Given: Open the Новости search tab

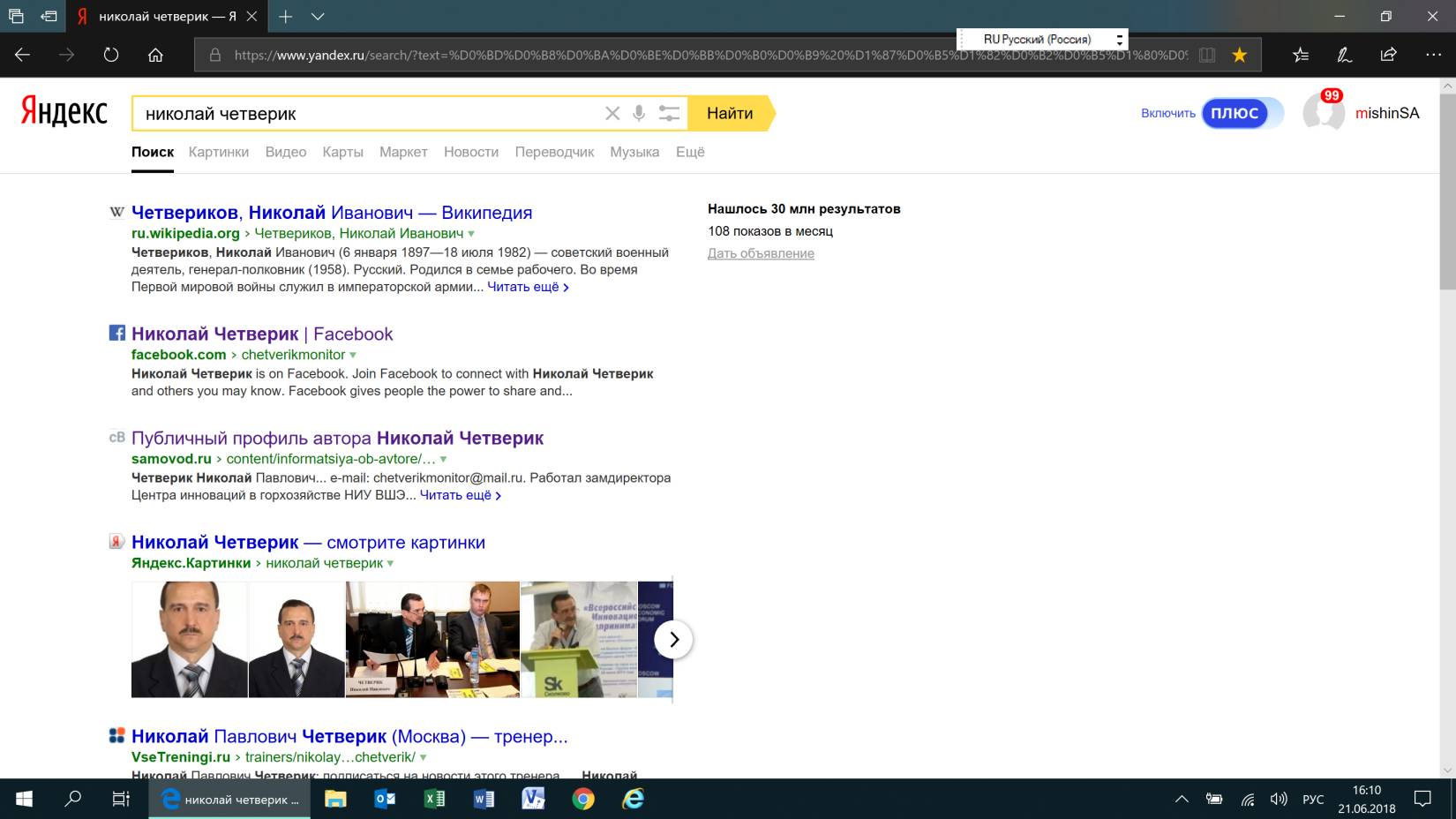Looking at the screenshot, I should coord(471,152).
